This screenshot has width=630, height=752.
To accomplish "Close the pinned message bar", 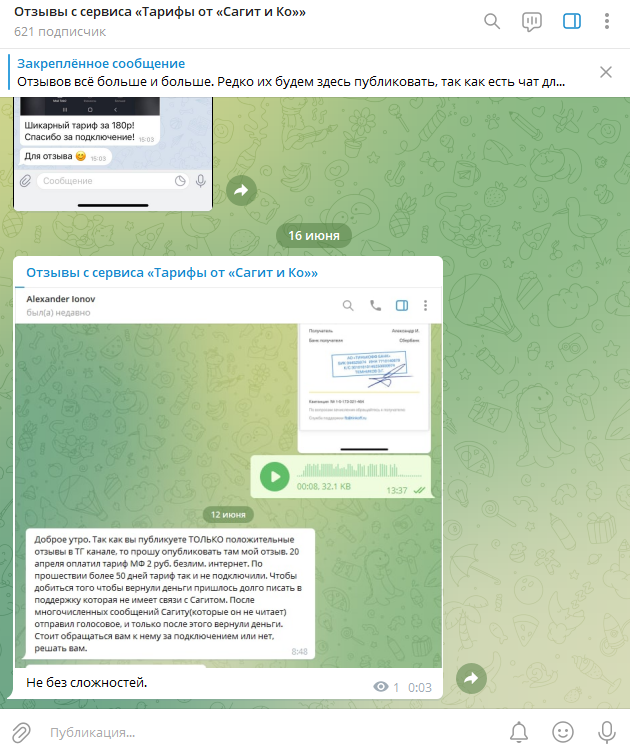I will click(x=606, y=72).
